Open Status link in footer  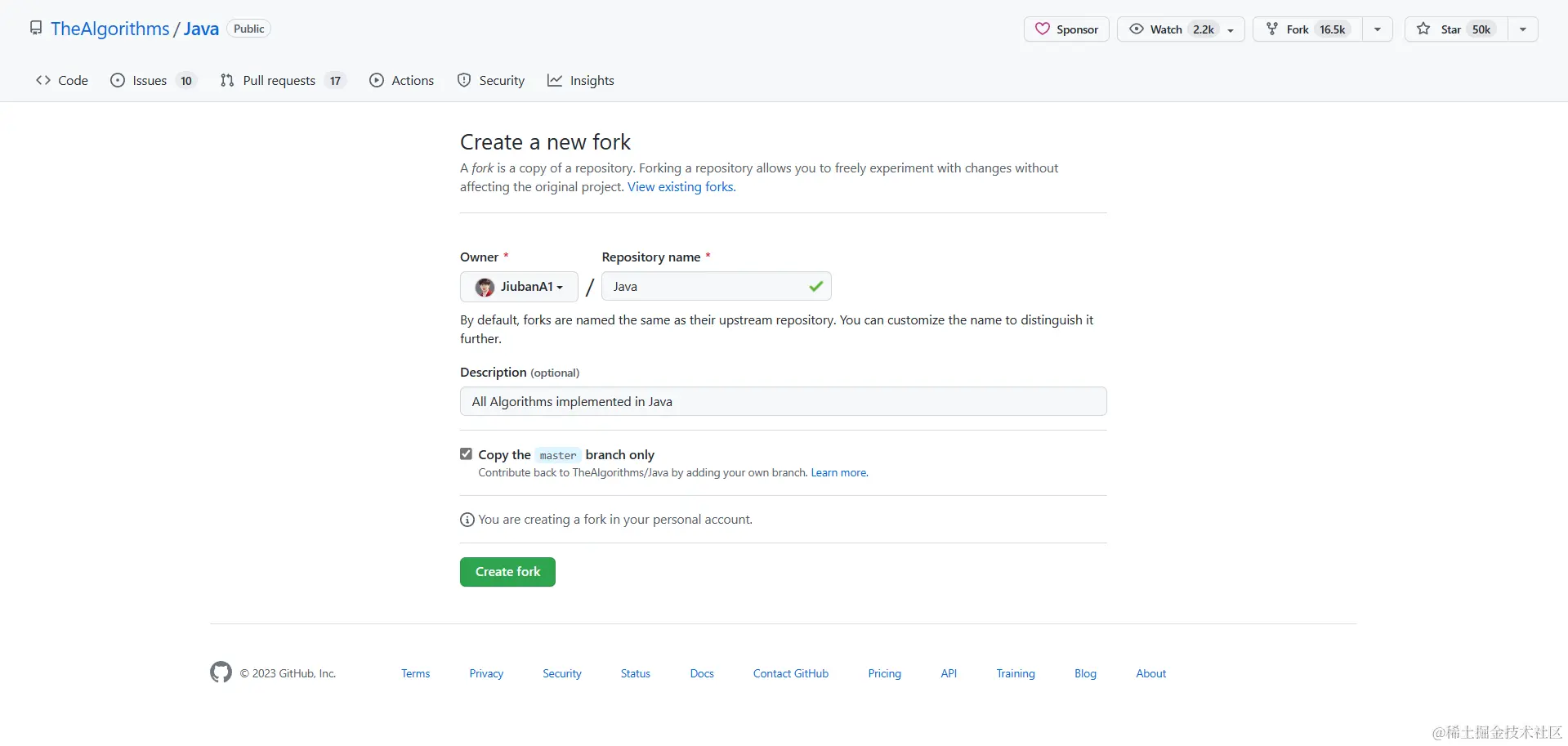click(x=635, y=673)
